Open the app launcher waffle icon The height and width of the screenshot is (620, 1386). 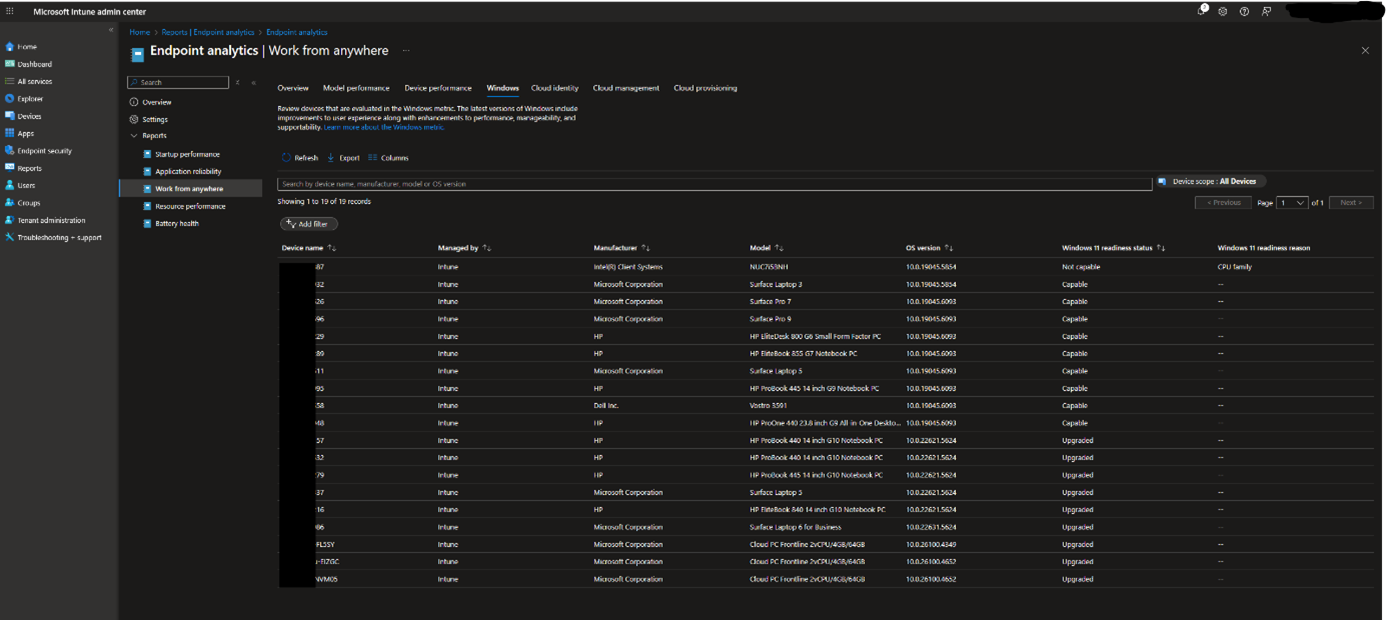tap(10, 11)
